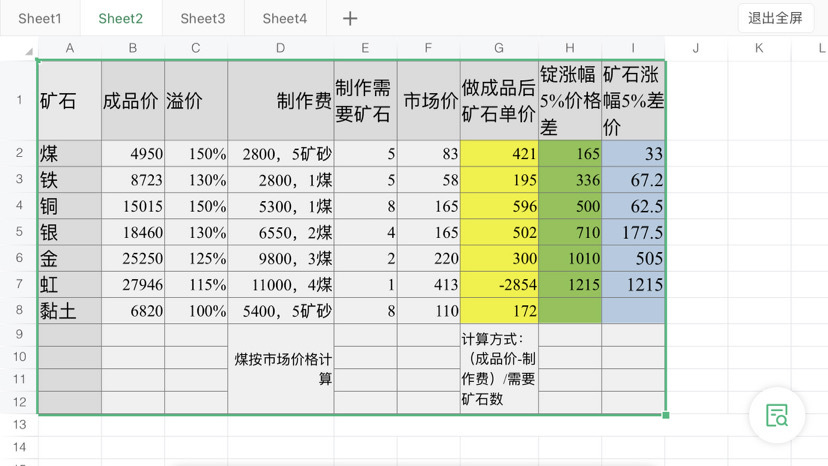
Task: Click blue cell showing 177.5
Action: click(633, 232)
